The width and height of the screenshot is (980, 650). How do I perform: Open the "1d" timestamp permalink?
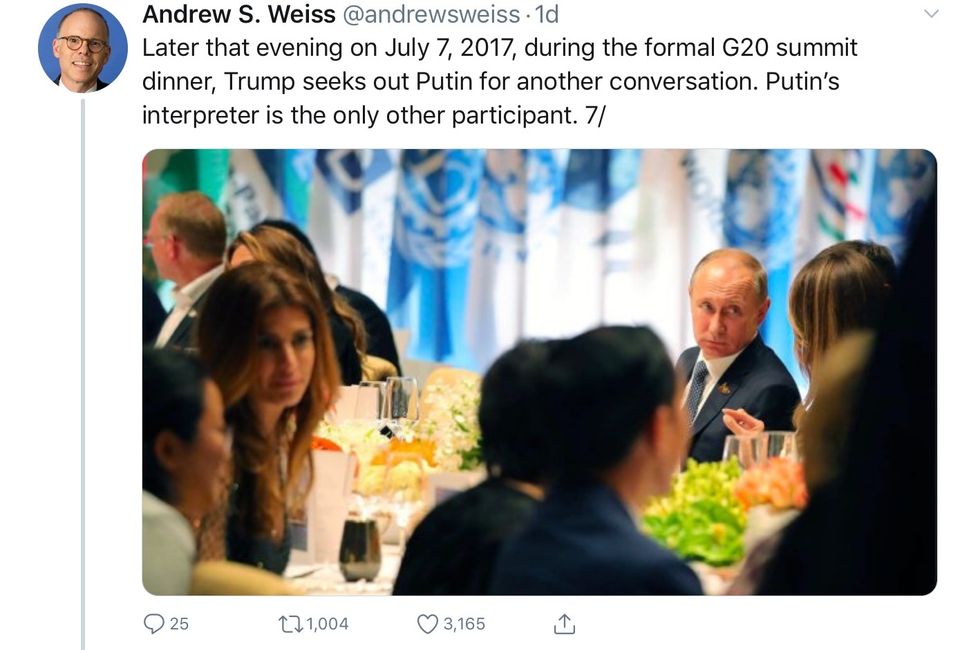tap(546, 15)
